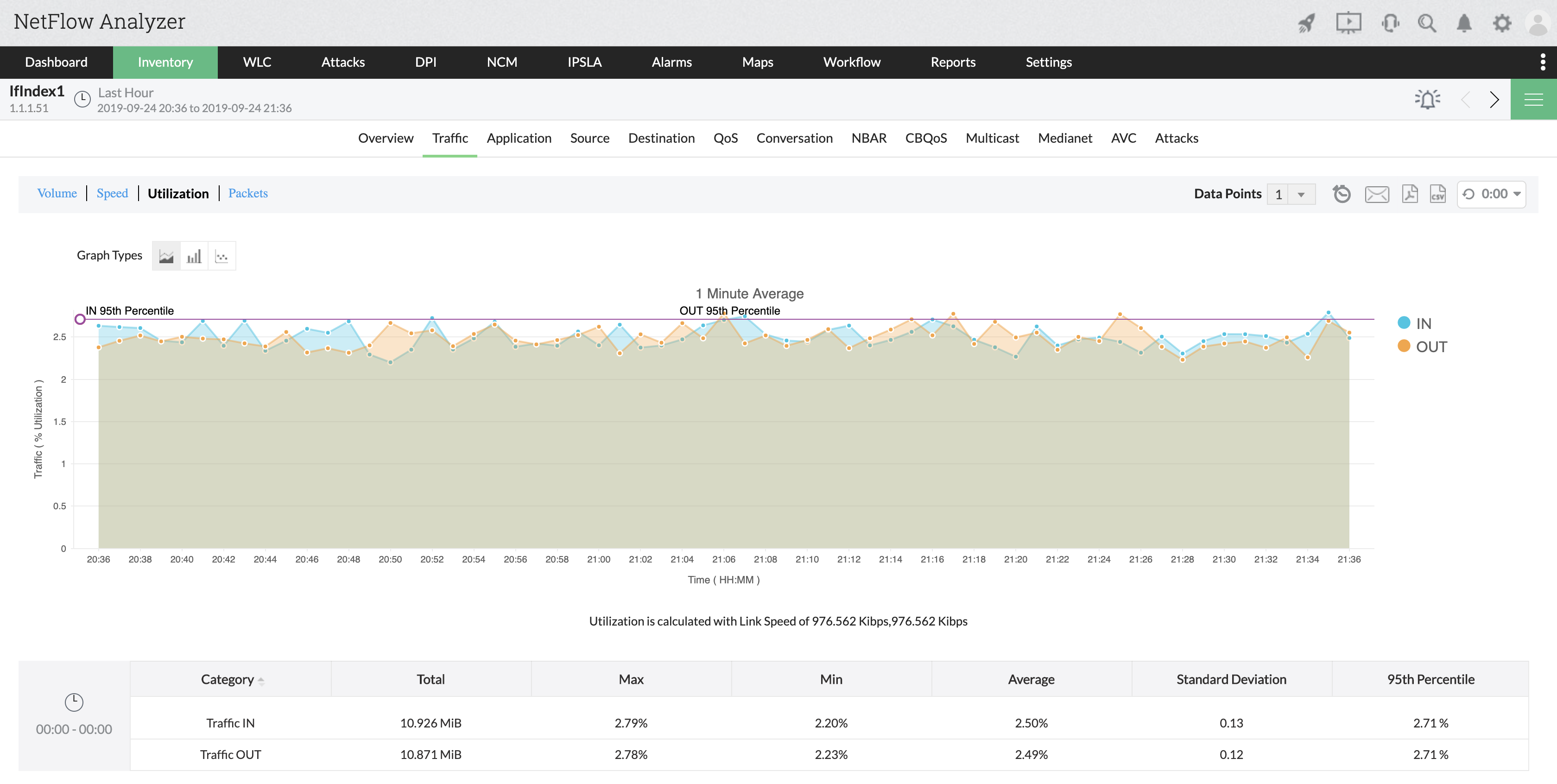Click the search magnifier icon

tap(1426, 24)
